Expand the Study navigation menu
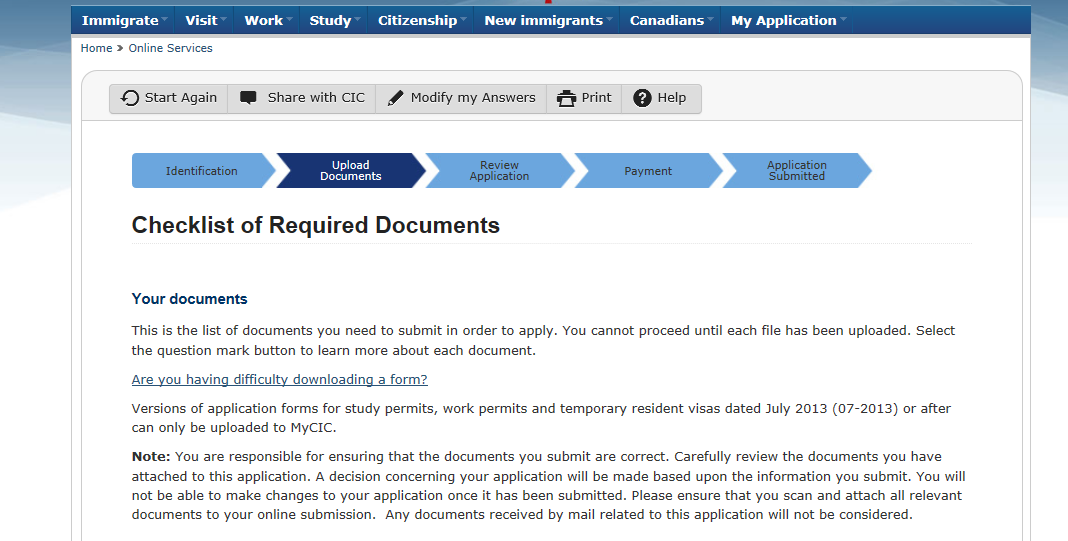Viewport: 1068px width, 541px height. pos(333,20)
